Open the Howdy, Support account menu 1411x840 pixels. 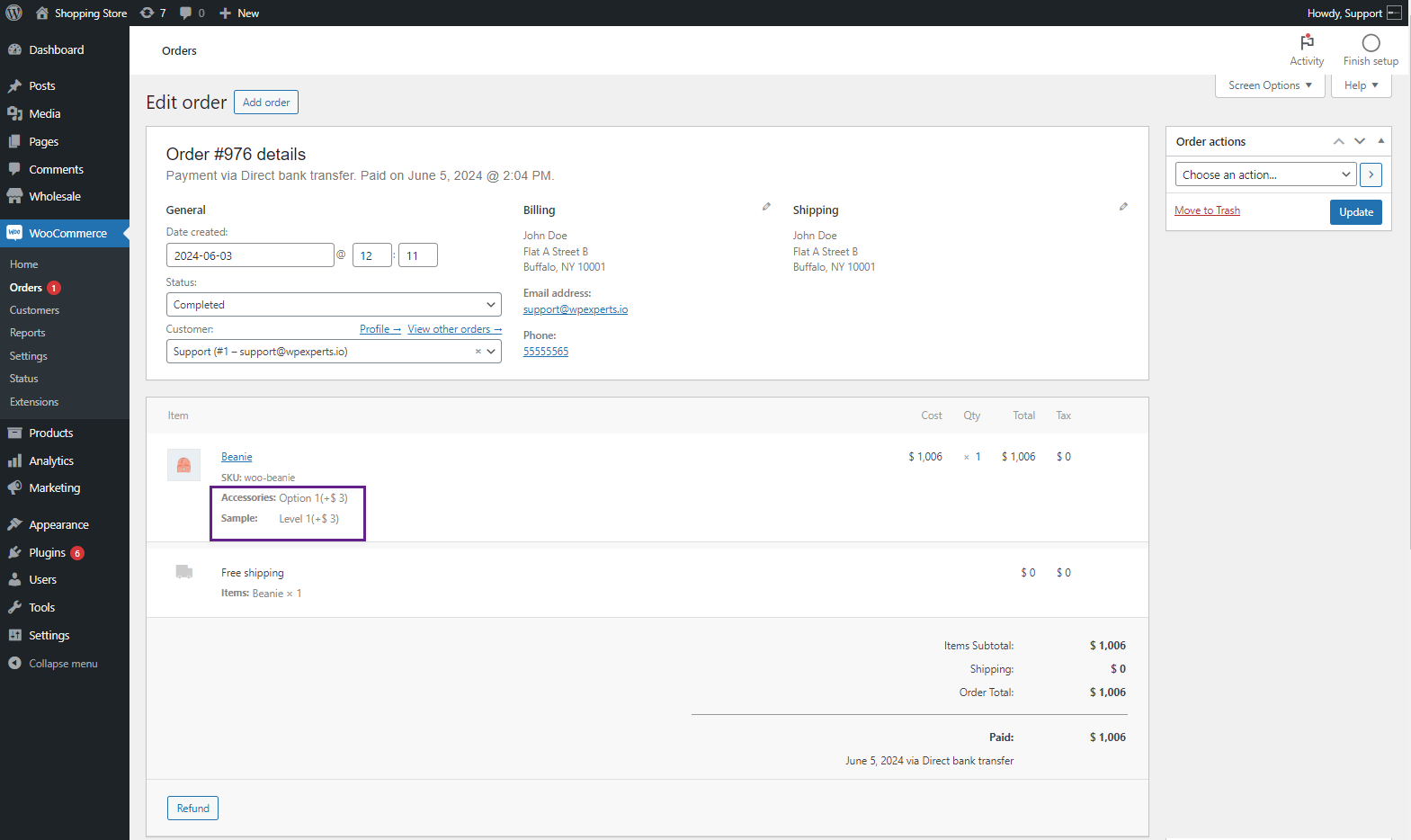pos(1353,13)
